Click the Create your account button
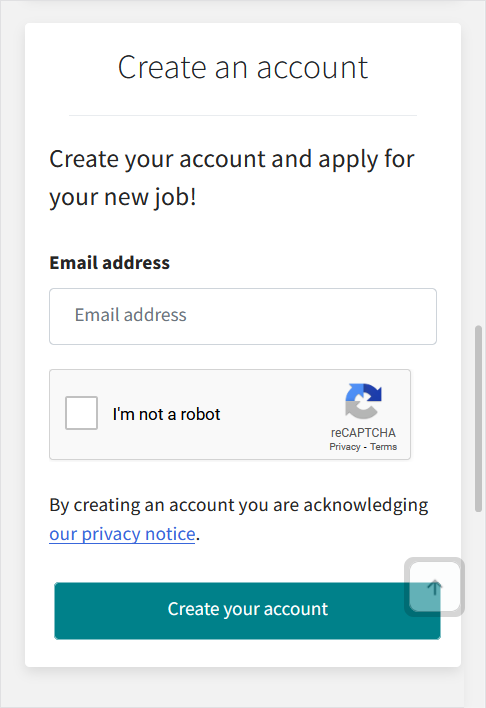This screenshot has height=708, width=486. (x=247, y=611)
